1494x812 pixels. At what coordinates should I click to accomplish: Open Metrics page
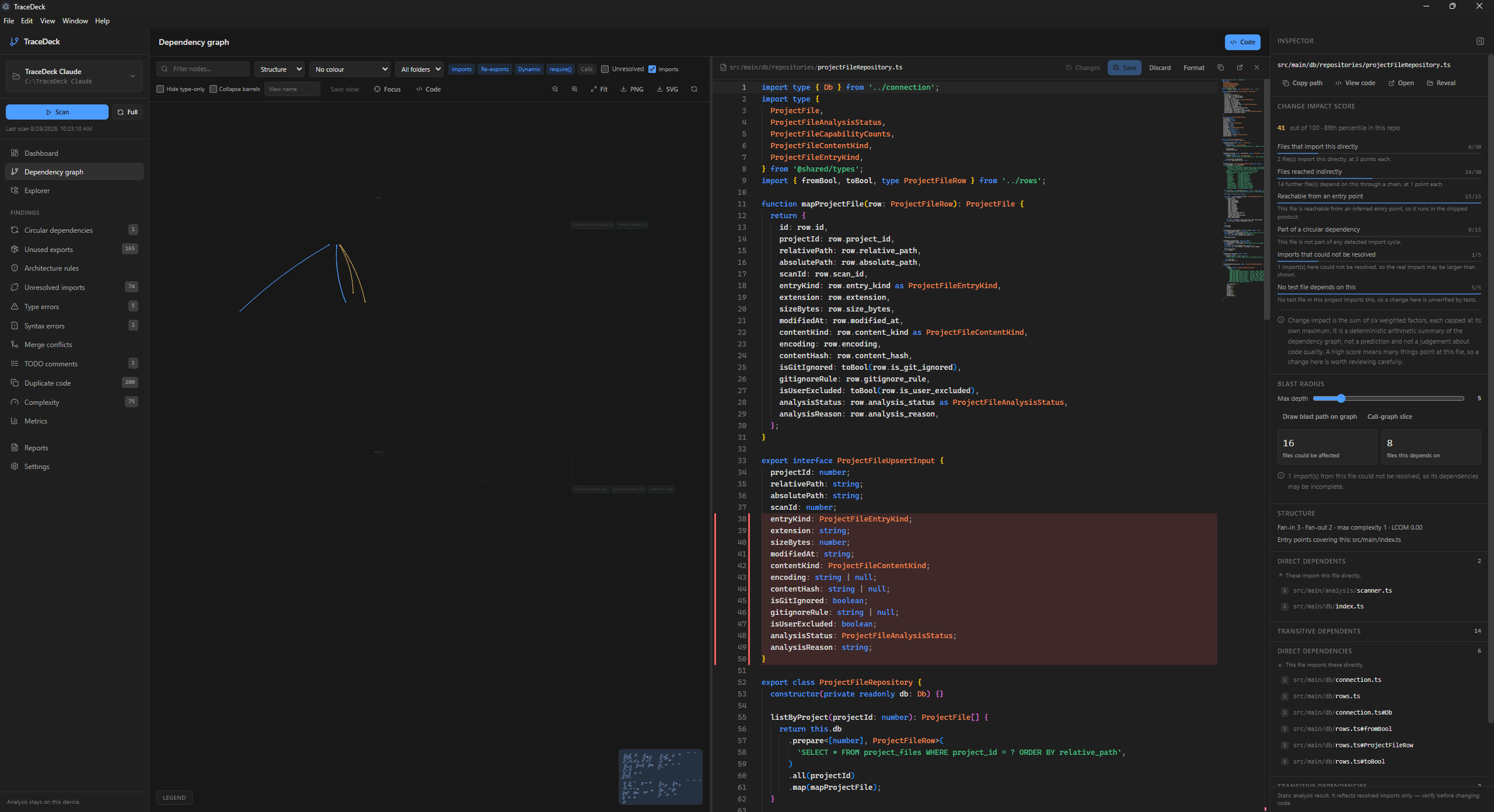click(74, 421)
